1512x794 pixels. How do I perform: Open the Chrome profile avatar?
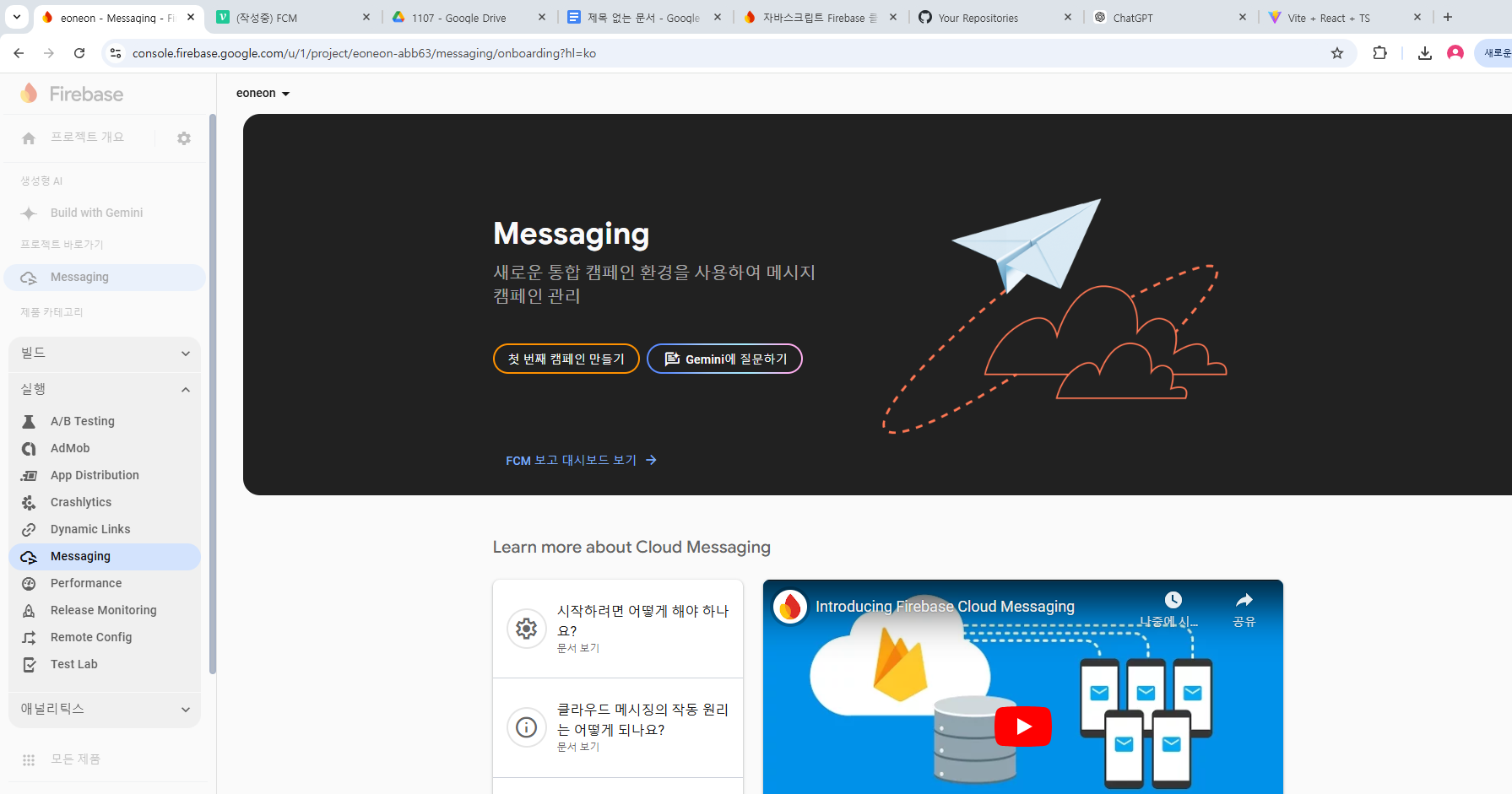pos(1455,53)
